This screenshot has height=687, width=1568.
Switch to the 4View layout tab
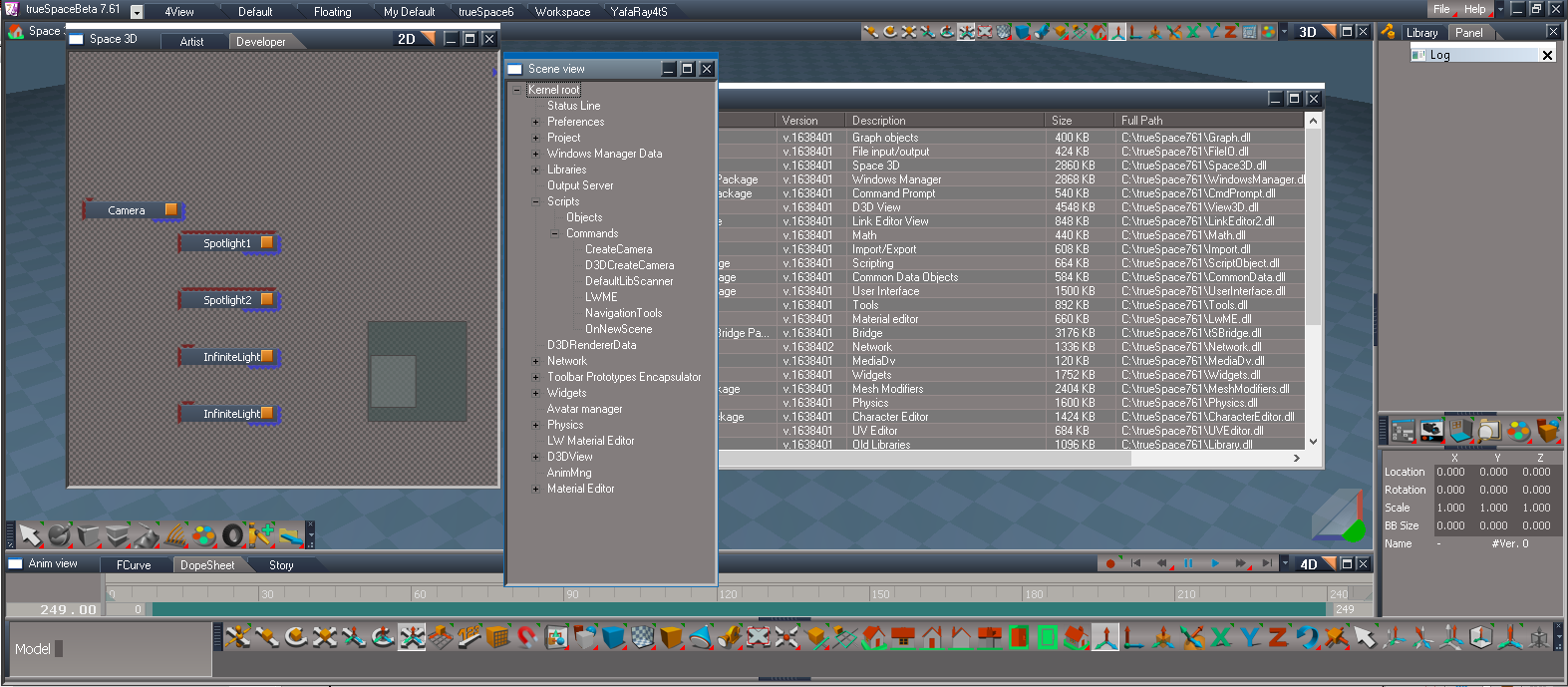(179, 12)
